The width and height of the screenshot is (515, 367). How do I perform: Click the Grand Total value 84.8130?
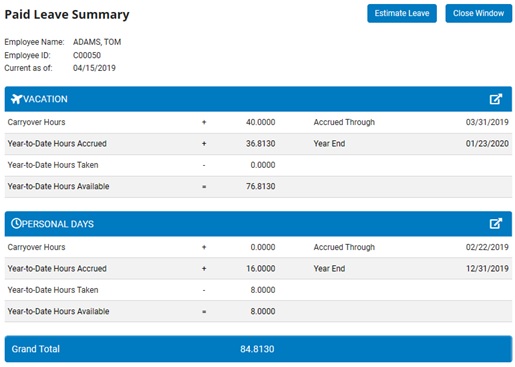click(x=257, y=349)
